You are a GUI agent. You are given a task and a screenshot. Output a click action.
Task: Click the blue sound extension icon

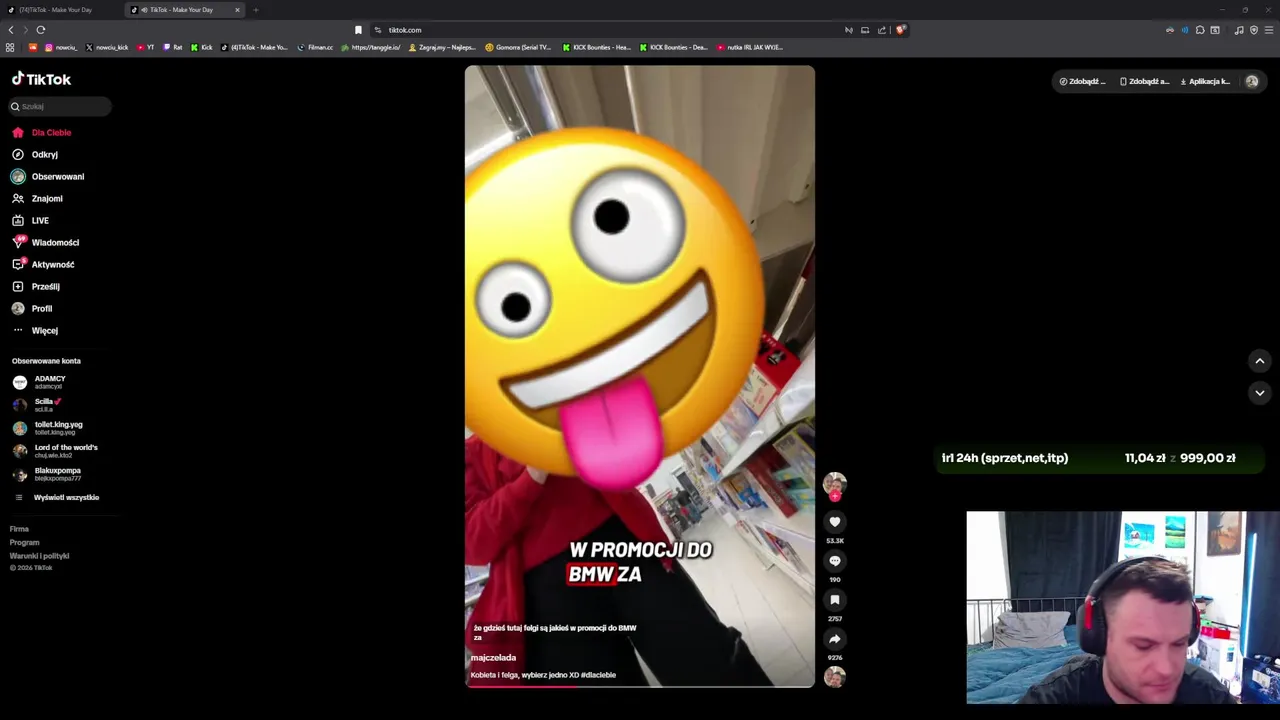coord(1185,30)
